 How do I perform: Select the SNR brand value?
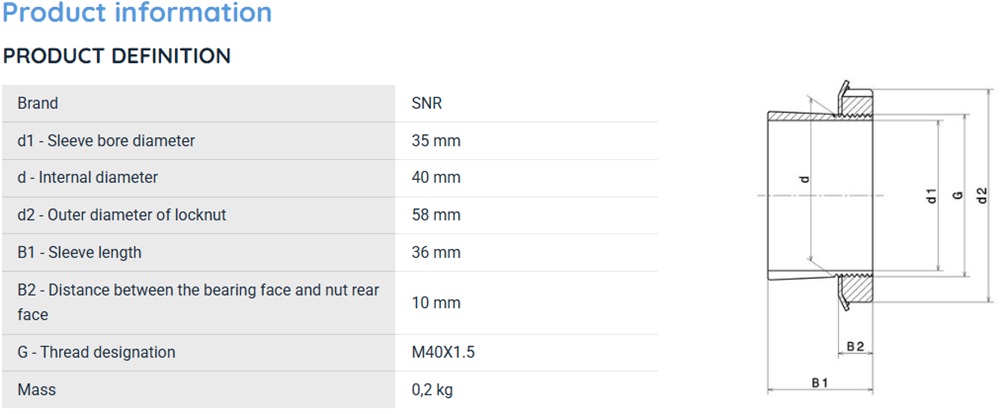[427, 103]
